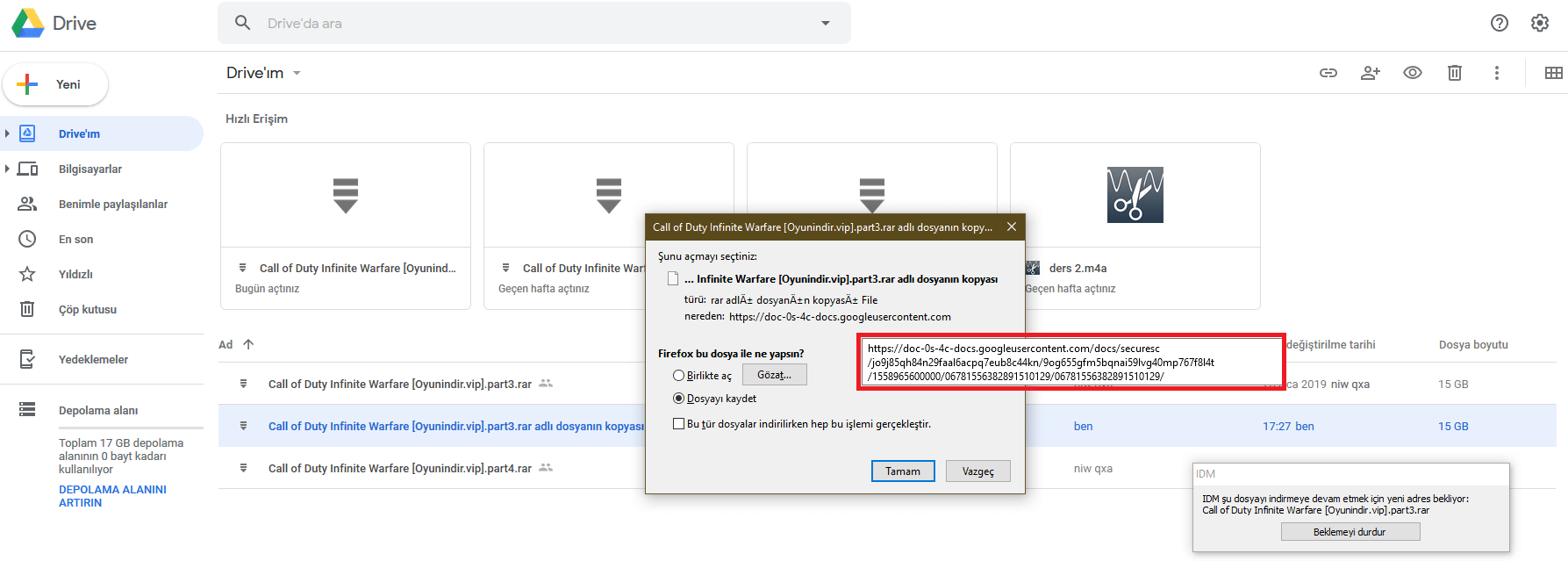
Task: Click the Gözat browse button
Action: click(x=775, y=375)
